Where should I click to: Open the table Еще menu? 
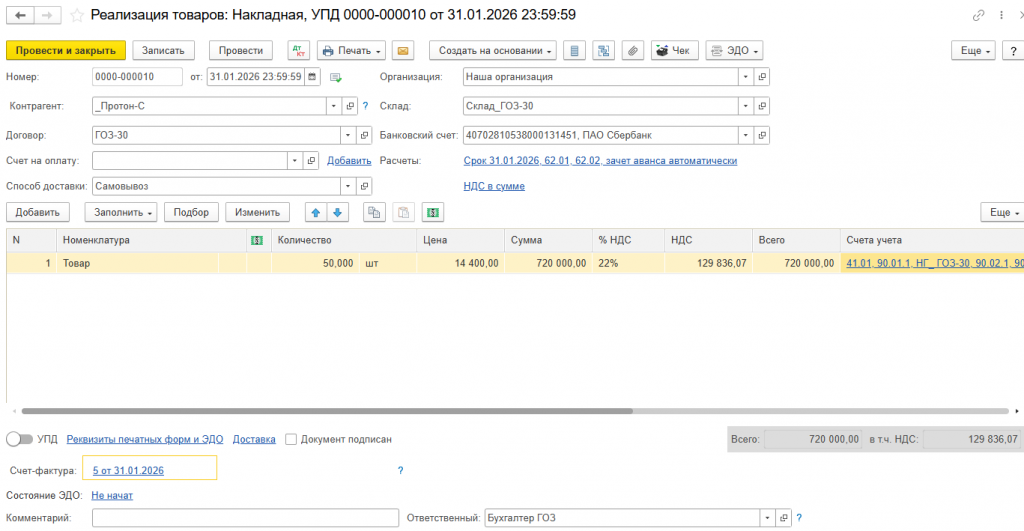tap(1003, 212)
